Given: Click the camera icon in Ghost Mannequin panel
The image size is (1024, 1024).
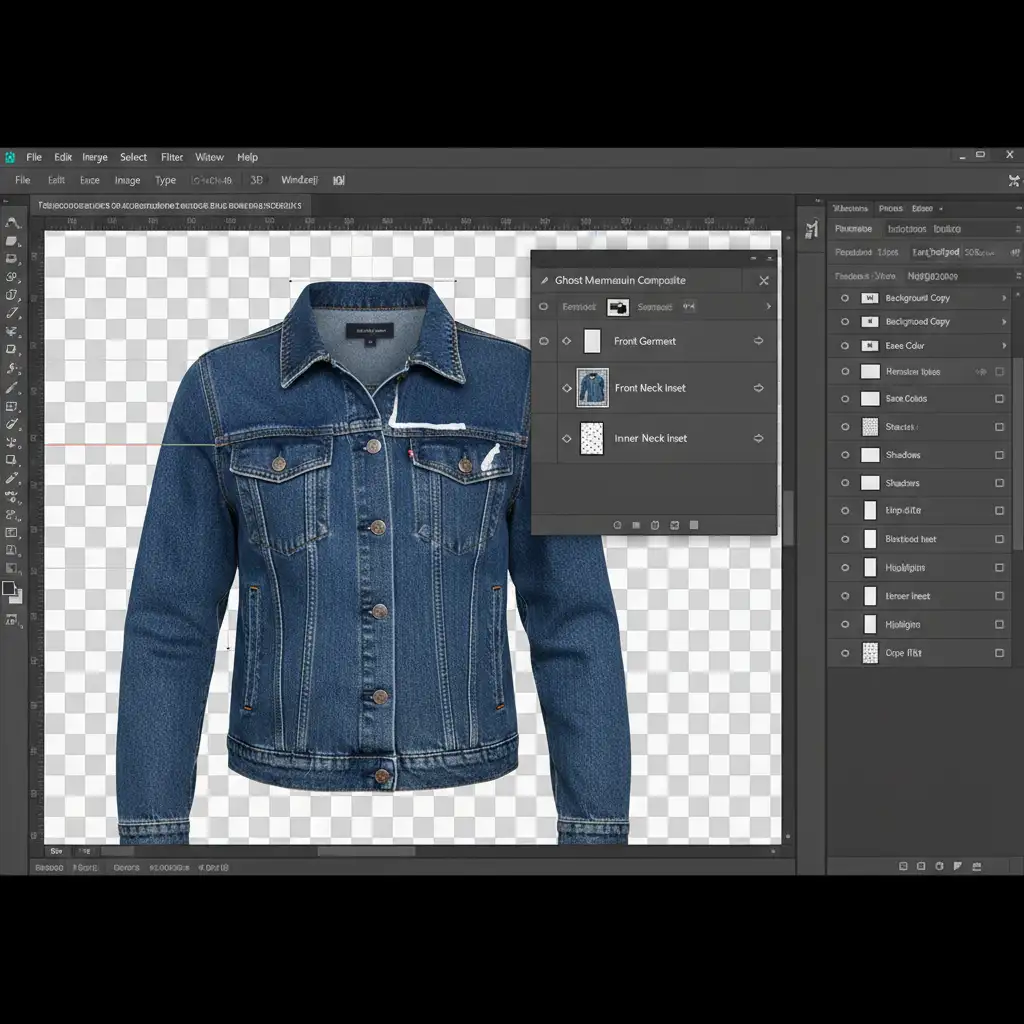Looking at the screenshot, I should point(618,307).
